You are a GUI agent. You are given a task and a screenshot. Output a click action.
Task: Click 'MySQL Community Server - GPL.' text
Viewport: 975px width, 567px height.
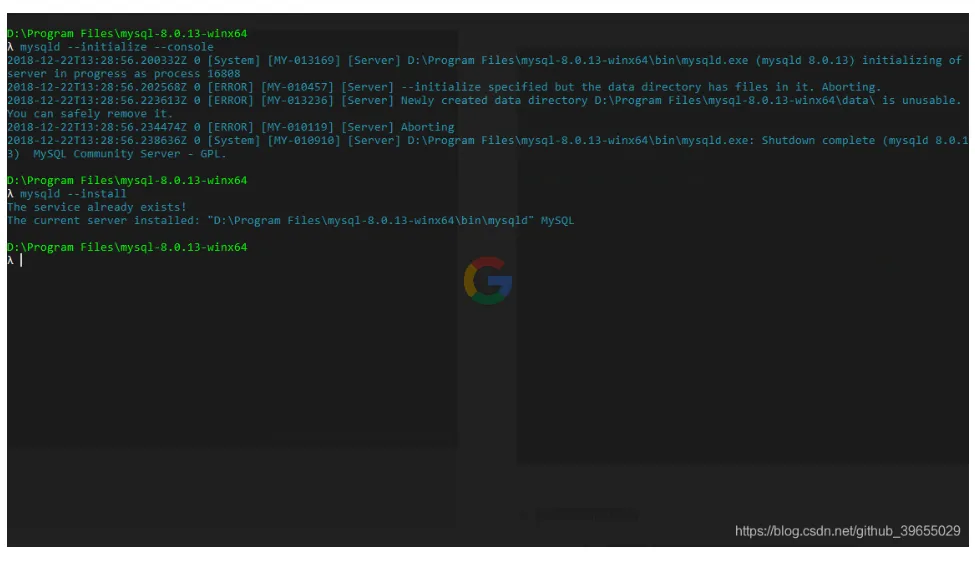click(130, 154)
